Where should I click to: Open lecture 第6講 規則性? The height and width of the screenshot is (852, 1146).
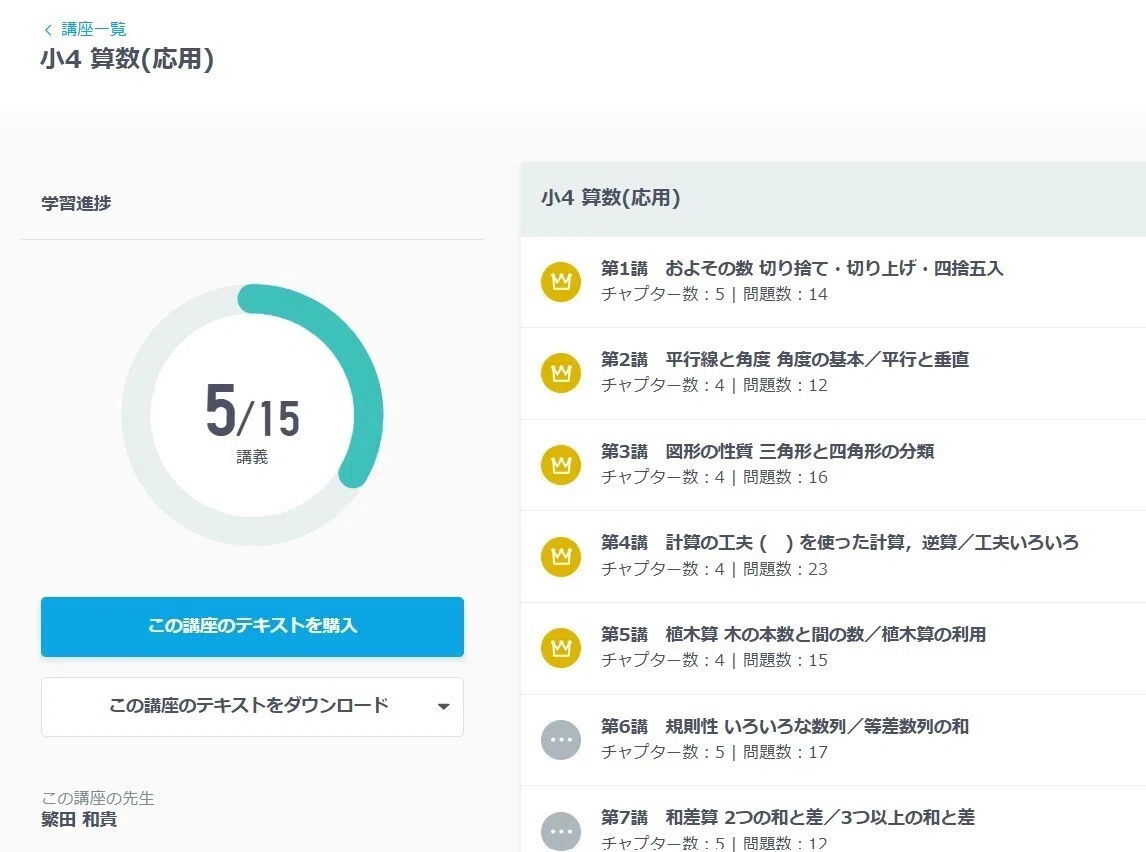coord(833,740)
